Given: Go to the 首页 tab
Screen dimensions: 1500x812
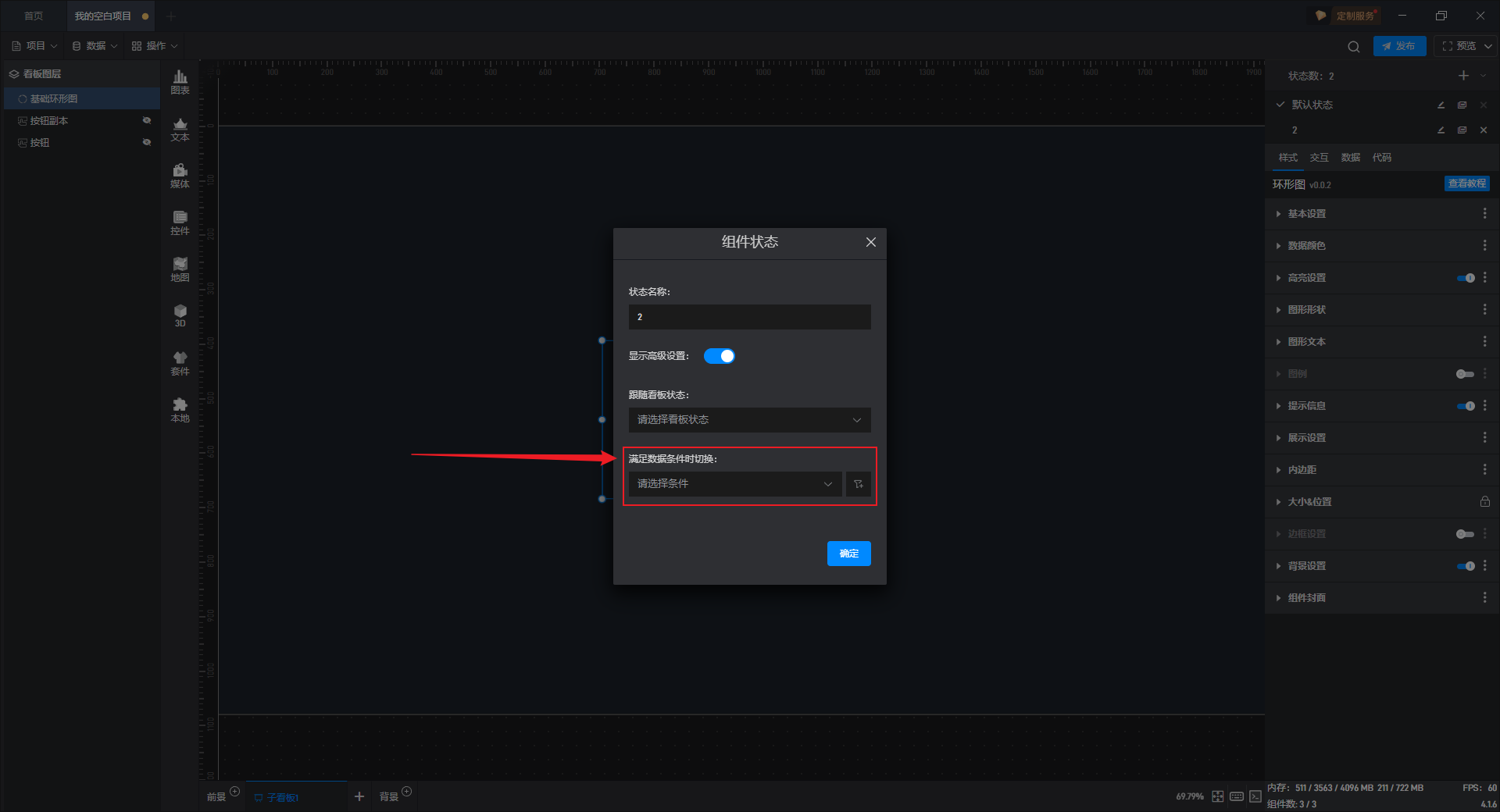Looking at the screenshot, I should point(34,16).
